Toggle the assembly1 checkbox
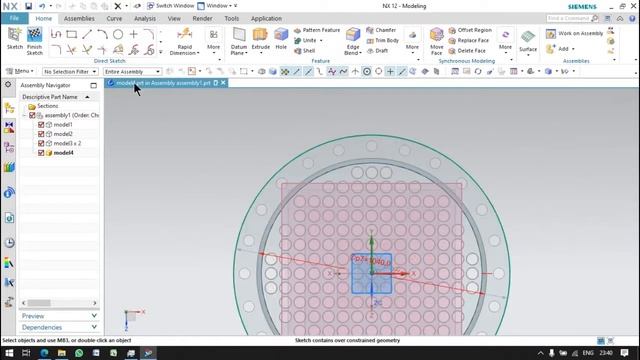The image size is (640, 360). (x=32, y=116)
